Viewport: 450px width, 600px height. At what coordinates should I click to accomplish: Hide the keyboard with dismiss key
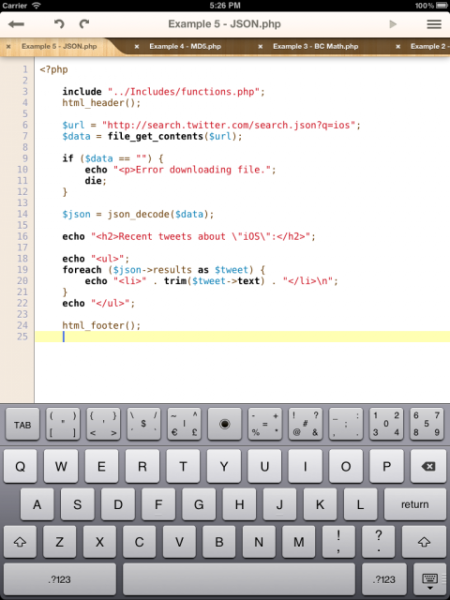pos(429,580)
